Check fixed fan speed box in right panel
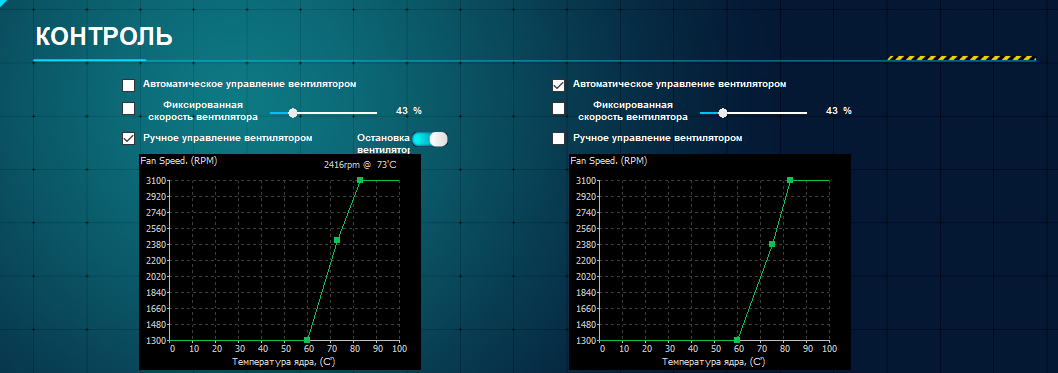The width and height of the screenshot is (1058, 373). click(x=558, y=109)
